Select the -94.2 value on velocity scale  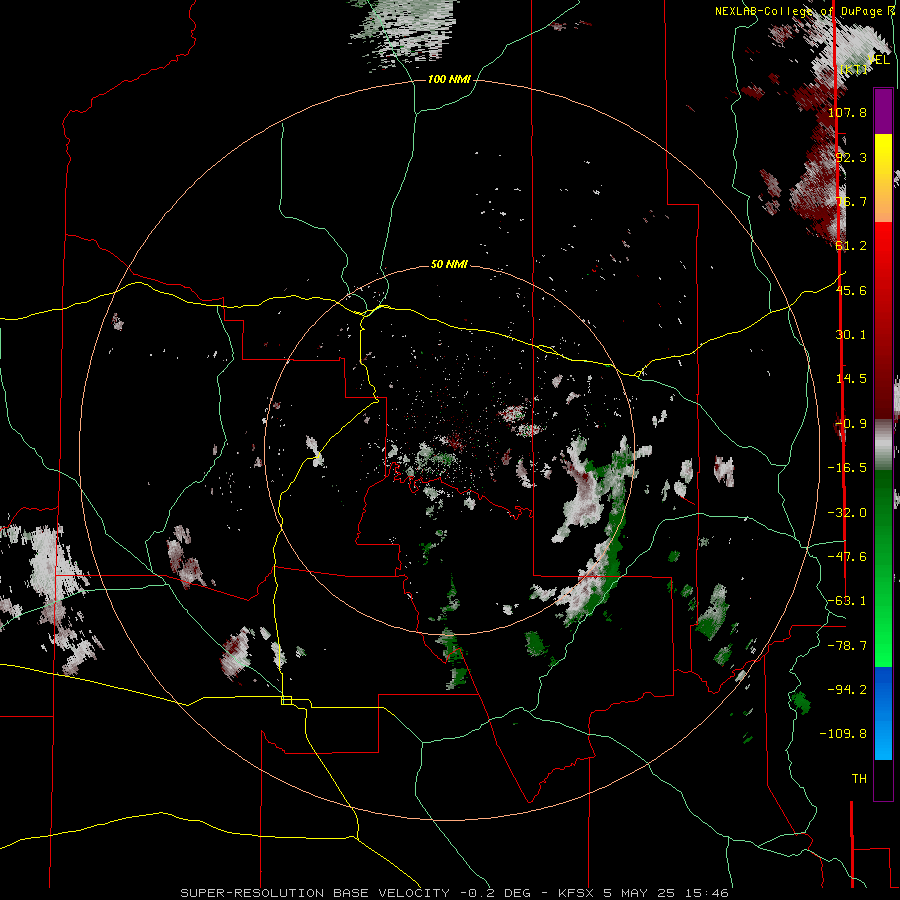click(847, 690)
